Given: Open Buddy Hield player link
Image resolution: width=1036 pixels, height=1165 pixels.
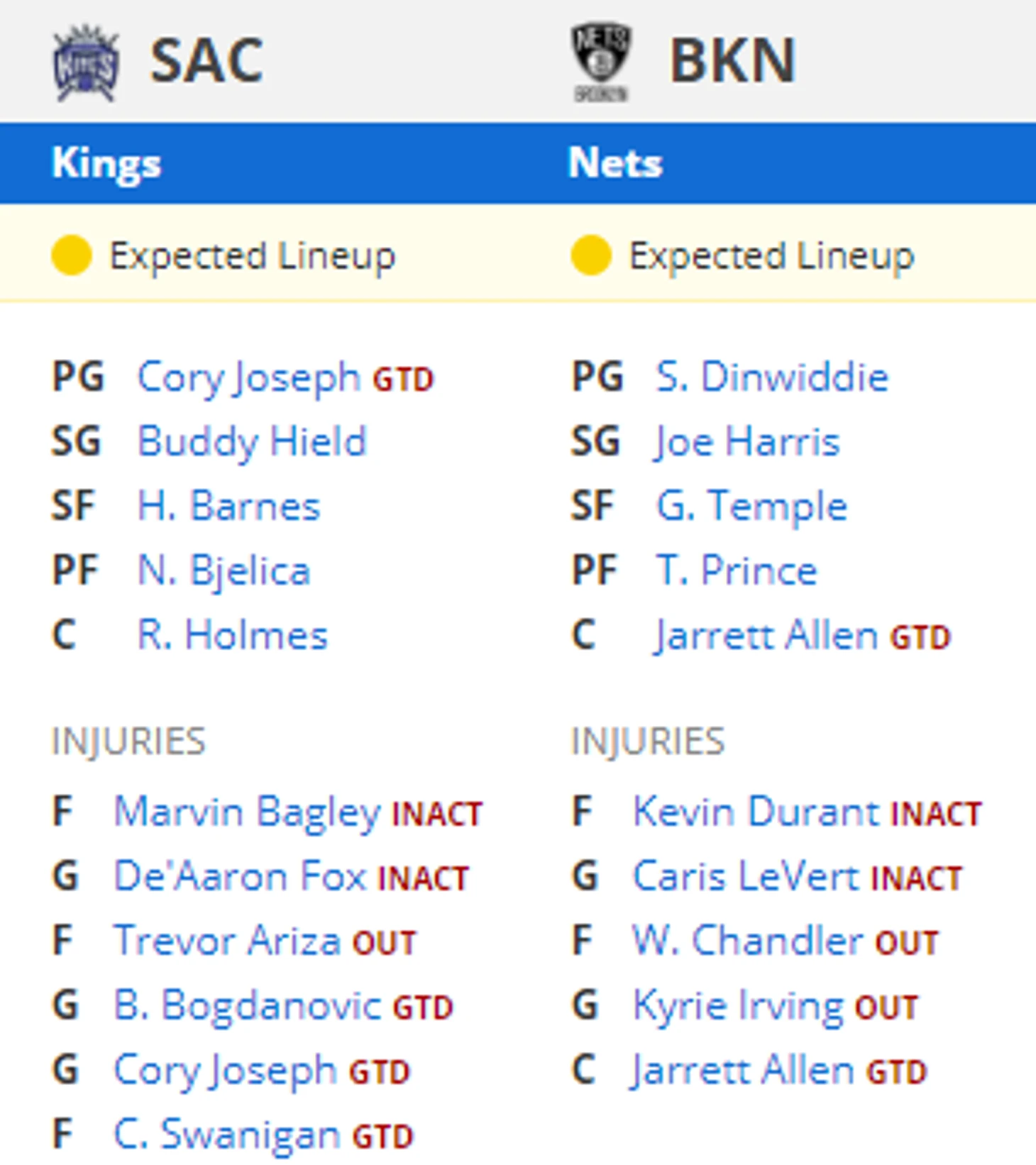Looking at the screenshot, I should click(x=251, y=441).
